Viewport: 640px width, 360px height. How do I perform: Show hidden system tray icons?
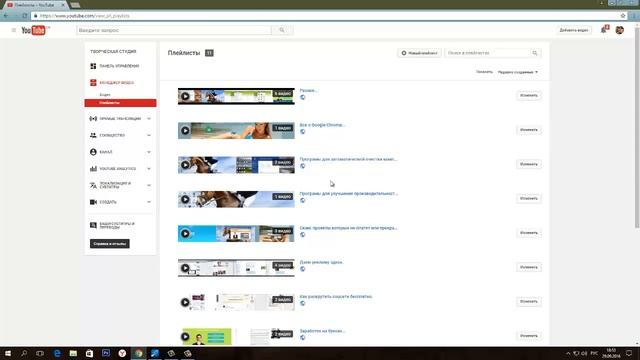point(568,353)
